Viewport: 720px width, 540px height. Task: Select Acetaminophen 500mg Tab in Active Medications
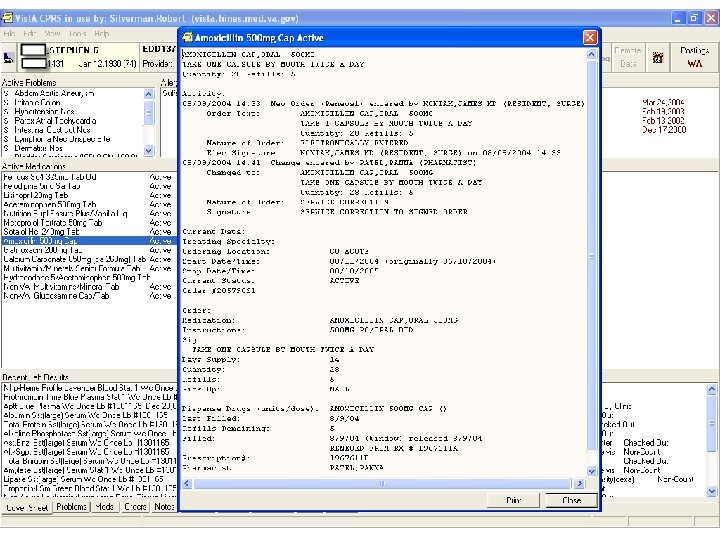48,203
